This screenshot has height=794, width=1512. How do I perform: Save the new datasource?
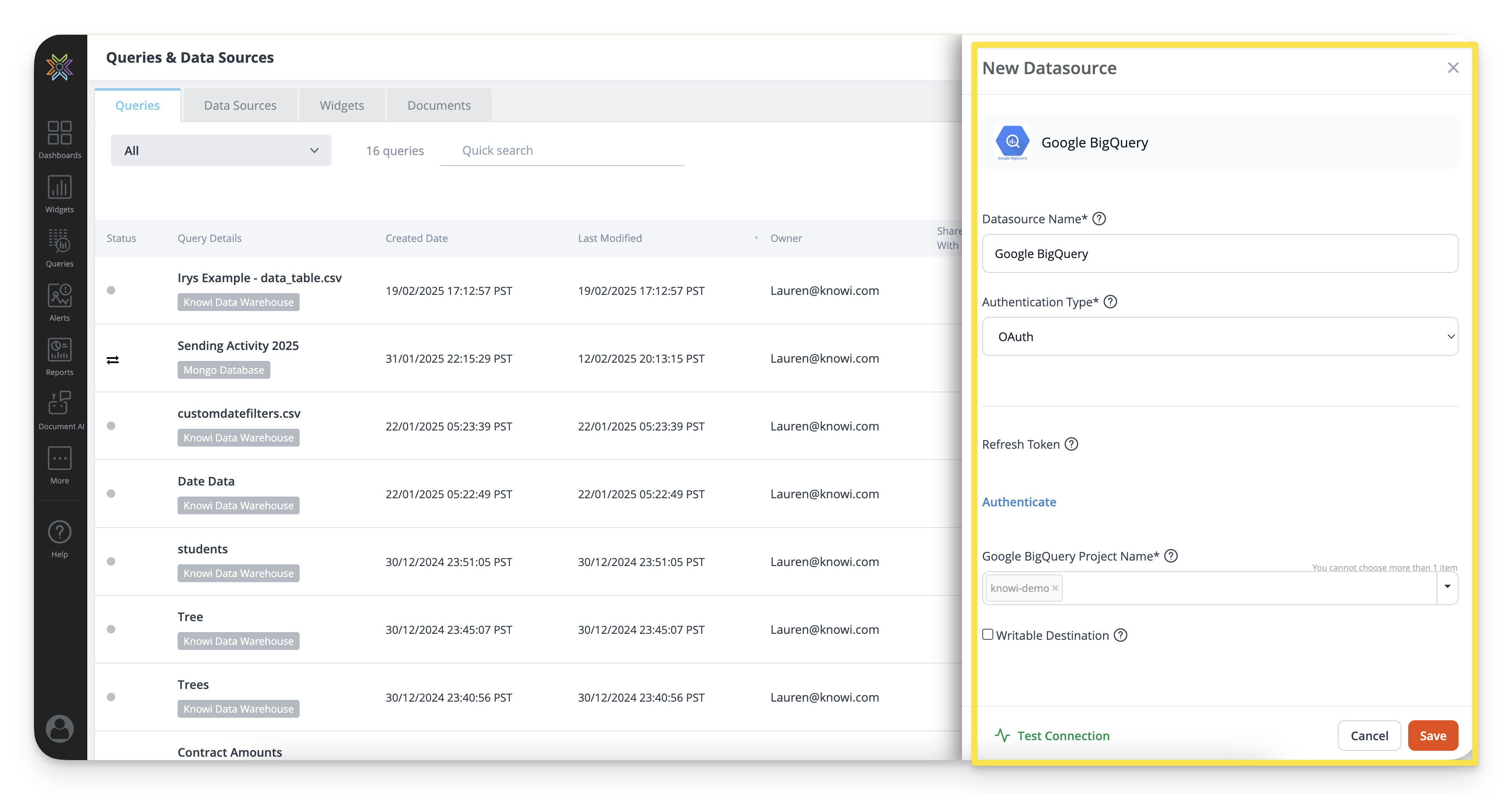1433,735
